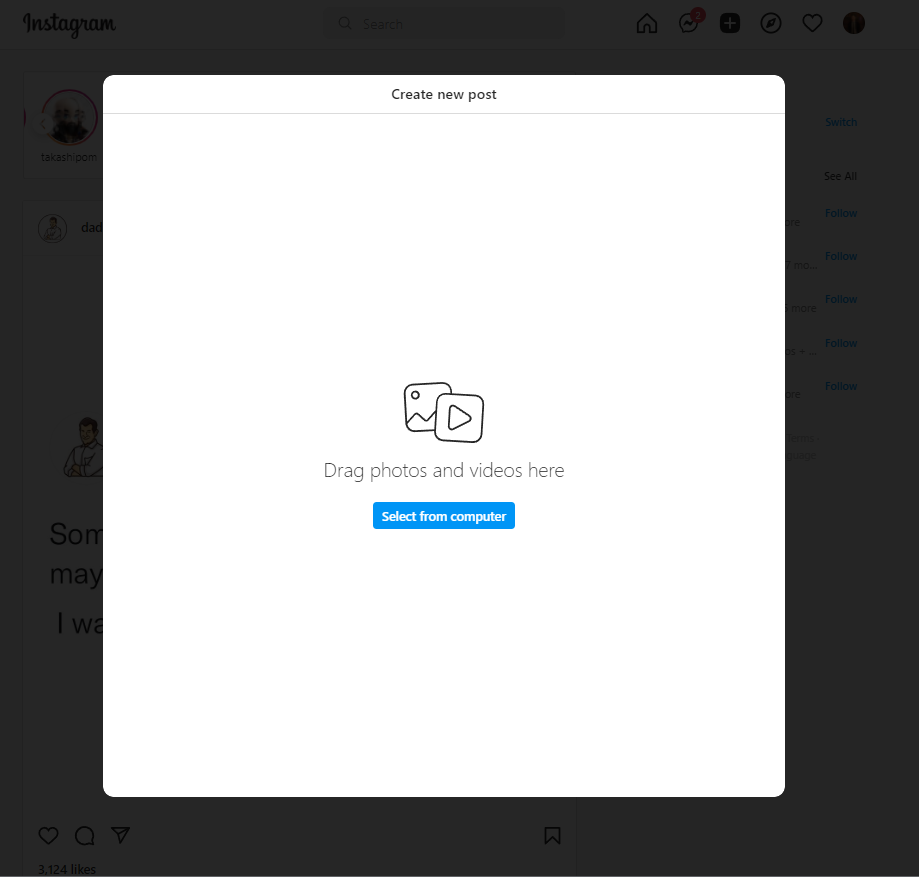Share post via paper plane icon

(121, 835)
